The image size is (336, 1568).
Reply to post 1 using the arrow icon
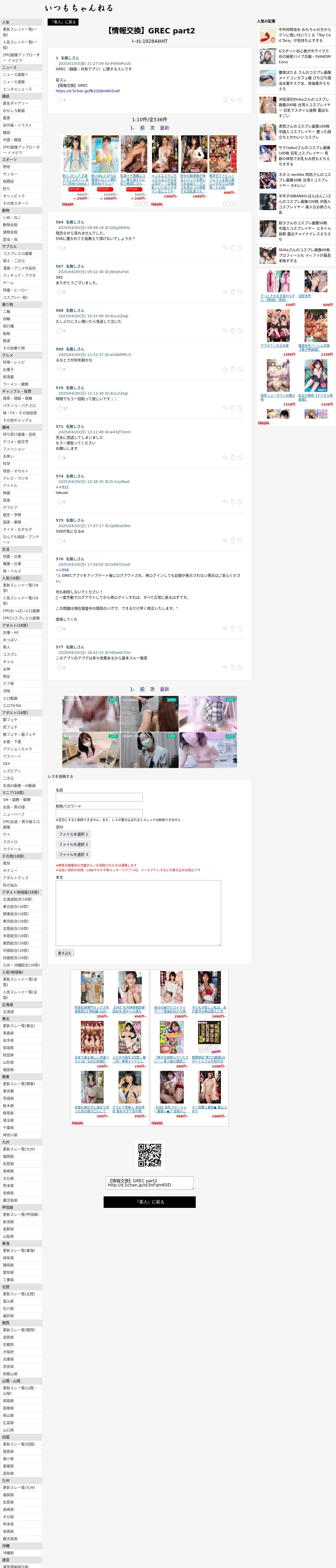(232, 100)
